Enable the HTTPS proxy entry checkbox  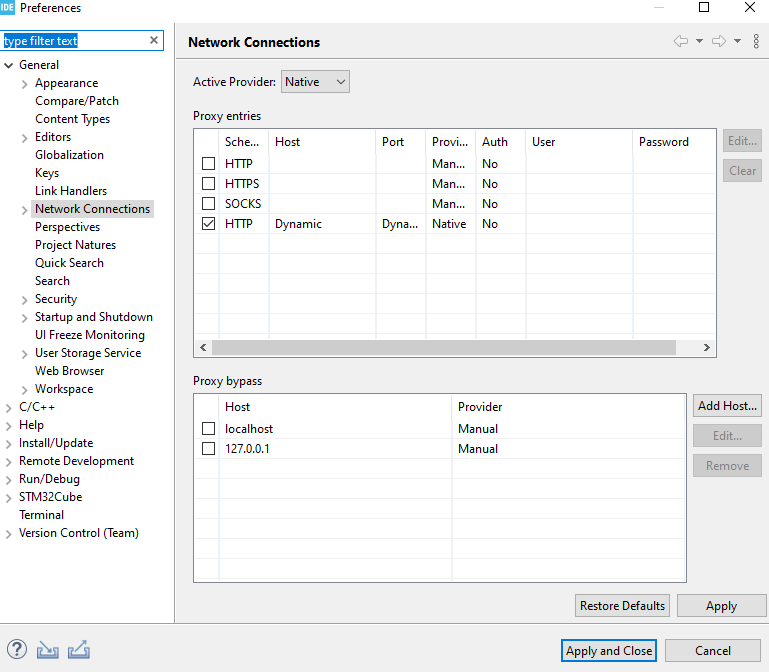click(x=208, y=184)
